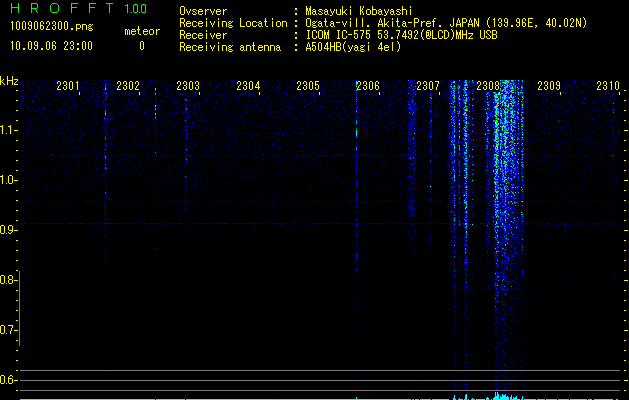The height and width of the screenshot is (400, 629).
Task: Click the date stamp 10.09.06 23:00
Action: [x=51, y=46]
